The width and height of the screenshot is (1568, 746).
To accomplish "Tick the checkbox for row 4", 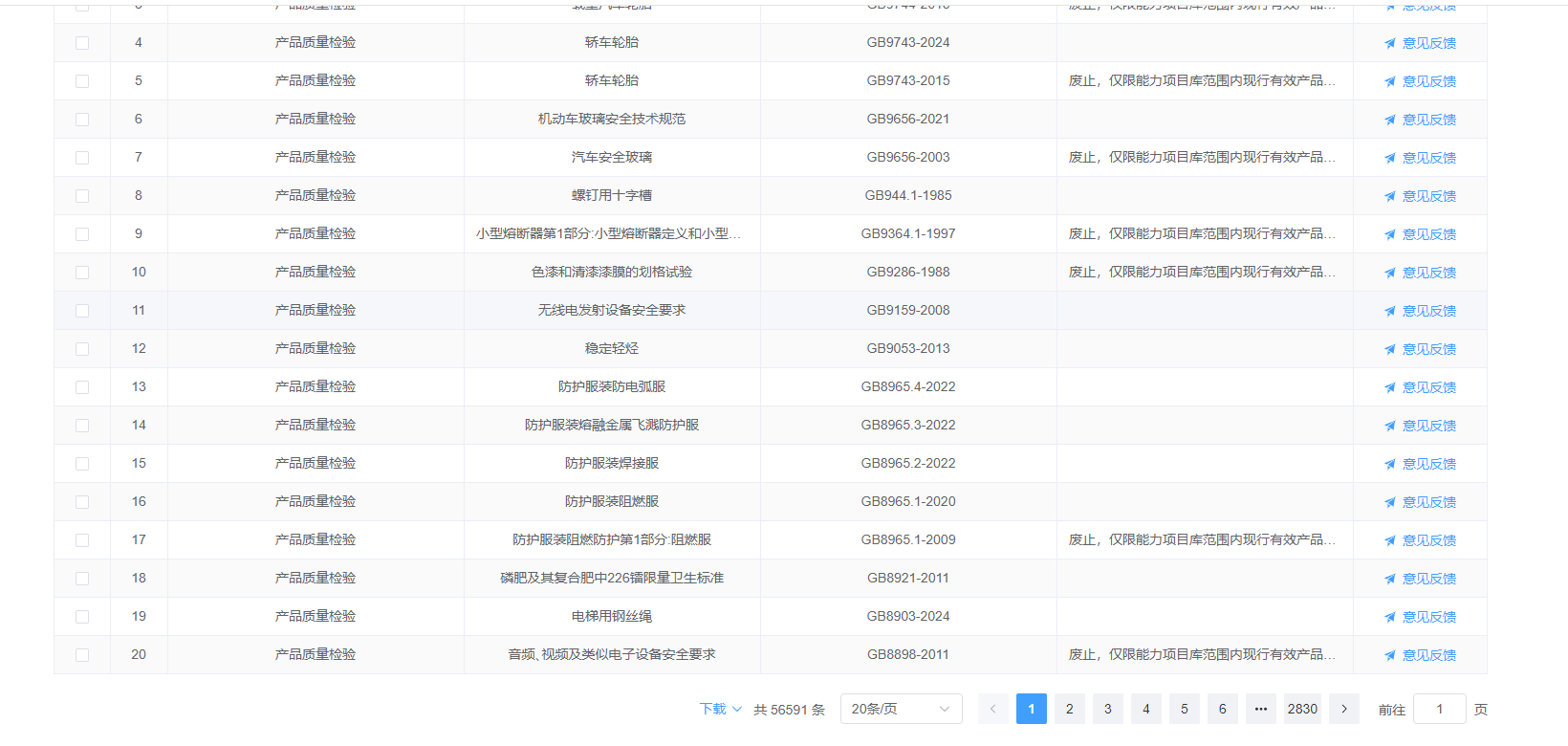I will [82, 43].
